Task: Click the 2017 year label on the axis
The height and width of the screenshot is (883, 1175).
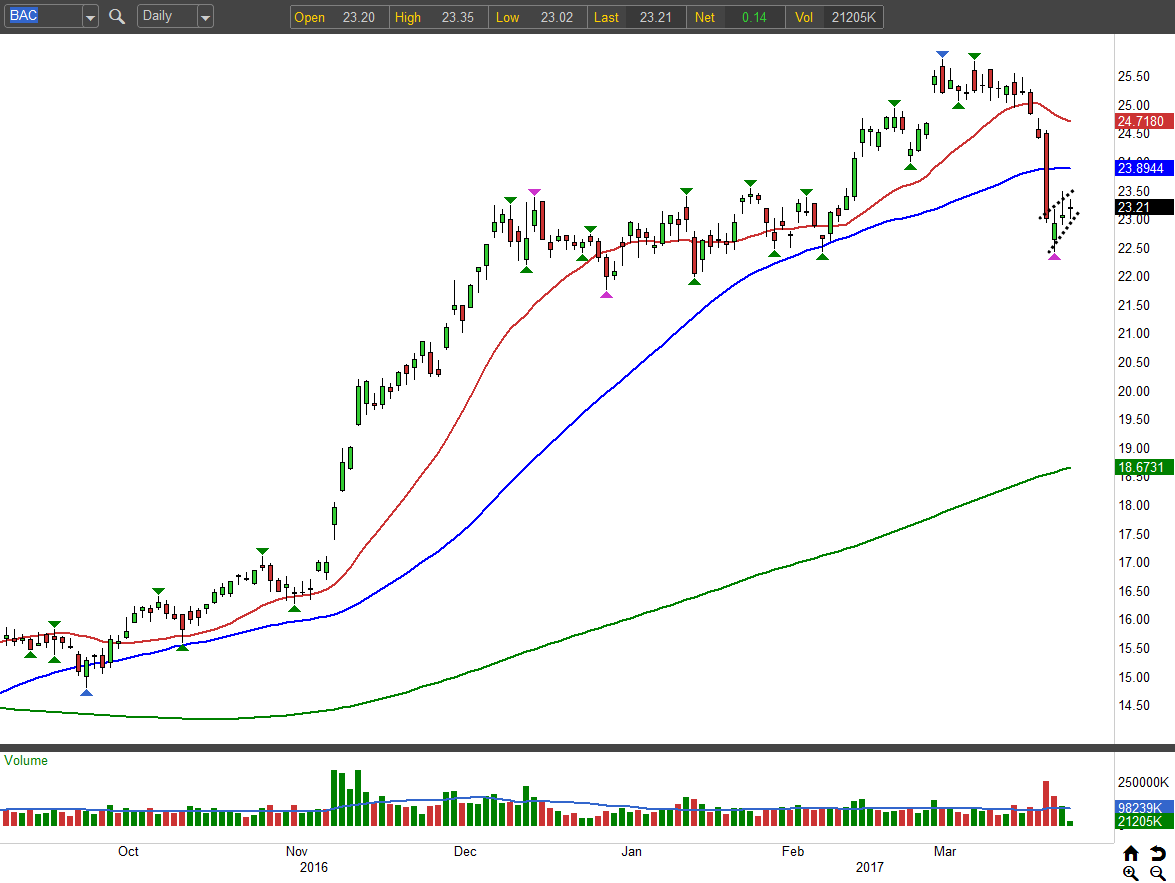Action: 869,867
